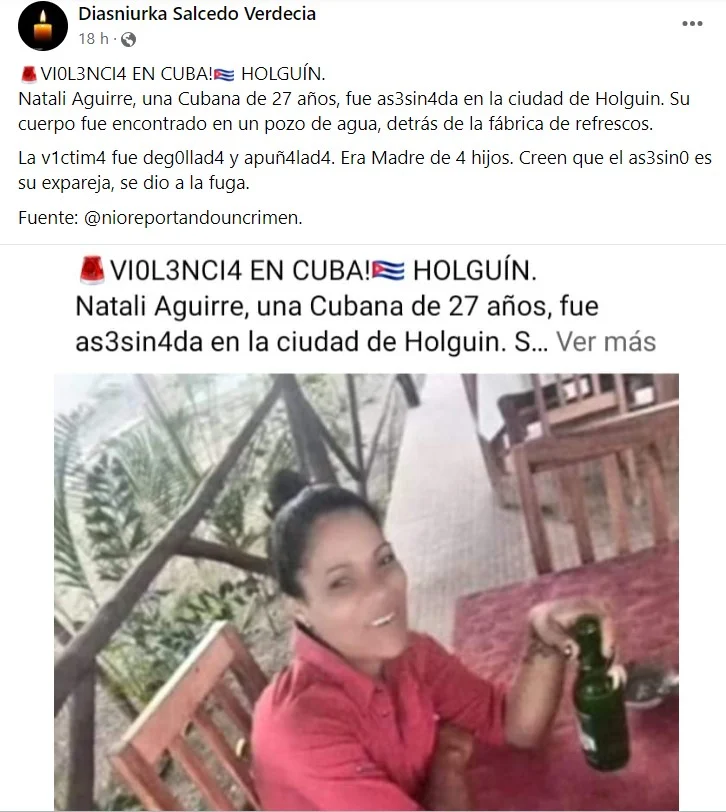Click the green bottle in the photo
Image resolution: width=726 pixels, height=812 pixels.
pos(600,694)
